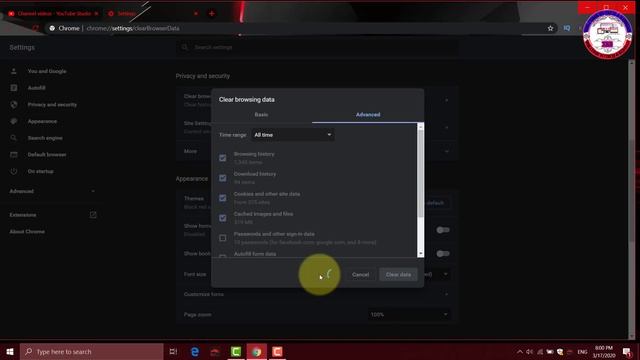The height and width of the screenshot is (360, 640).
Task: Click Cancel in Clear browsing data dialog
Action: [x=360, y=274]
